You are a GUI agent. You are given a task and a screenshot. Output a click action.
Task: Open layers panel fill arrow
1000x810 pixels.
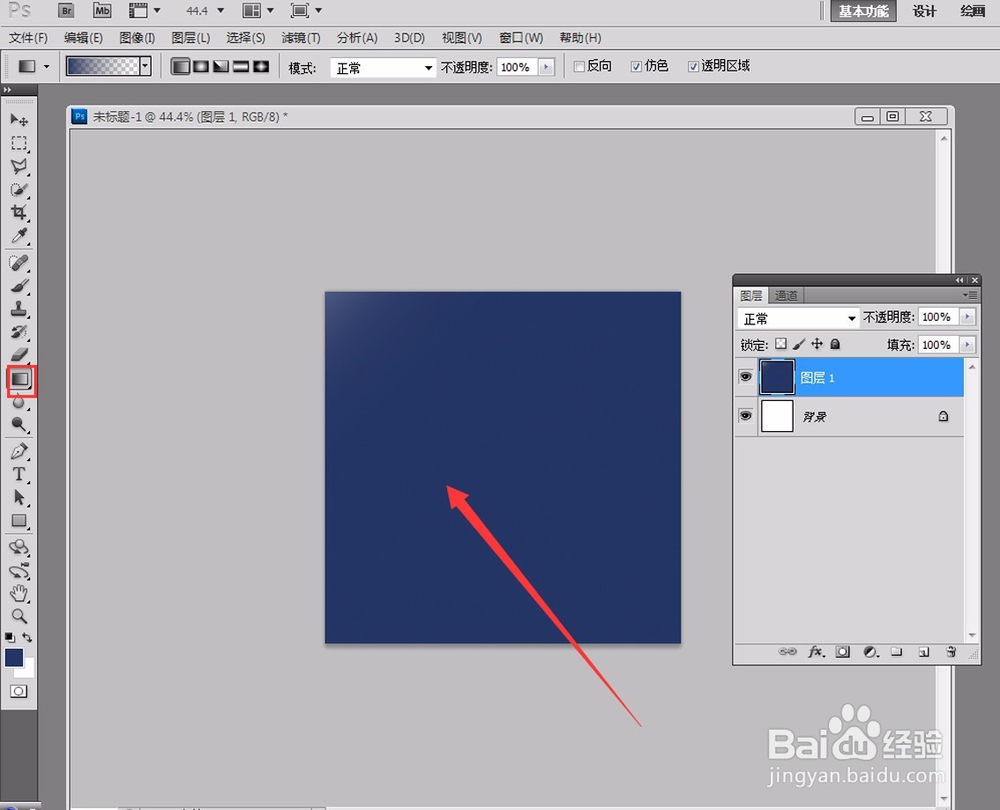coord(967,345)
